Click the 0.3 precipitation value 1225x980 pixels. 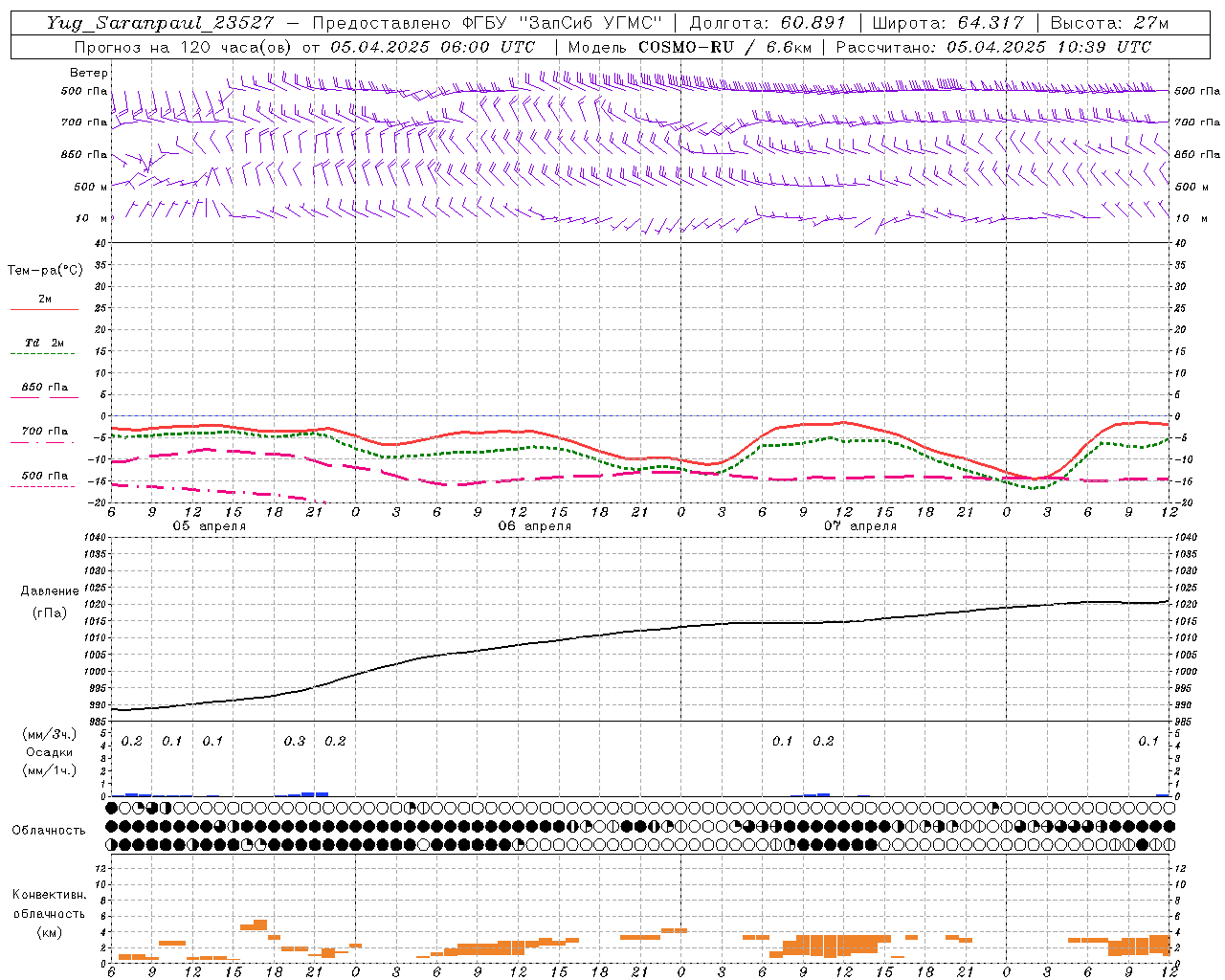[295, 741]
